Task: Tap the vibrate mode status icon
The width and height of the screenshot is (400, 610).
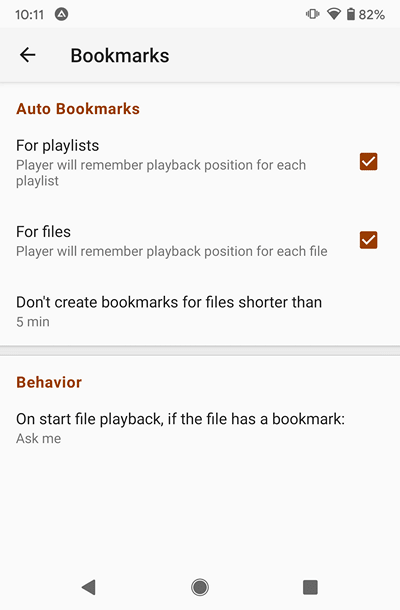Action: click(x=312, y=14)
